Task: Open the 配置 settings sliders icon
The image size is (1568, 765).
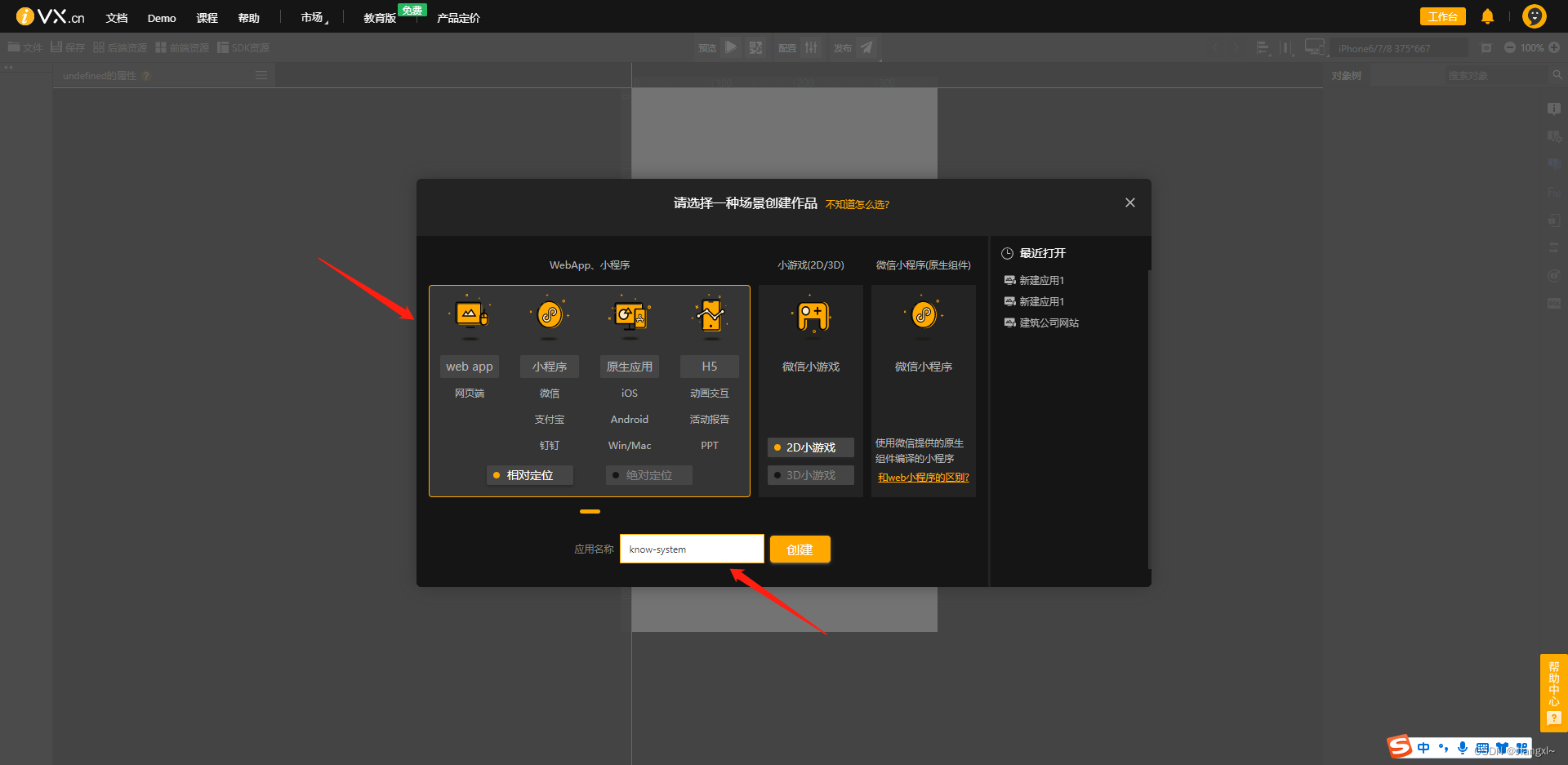Action: pos(811,47)
